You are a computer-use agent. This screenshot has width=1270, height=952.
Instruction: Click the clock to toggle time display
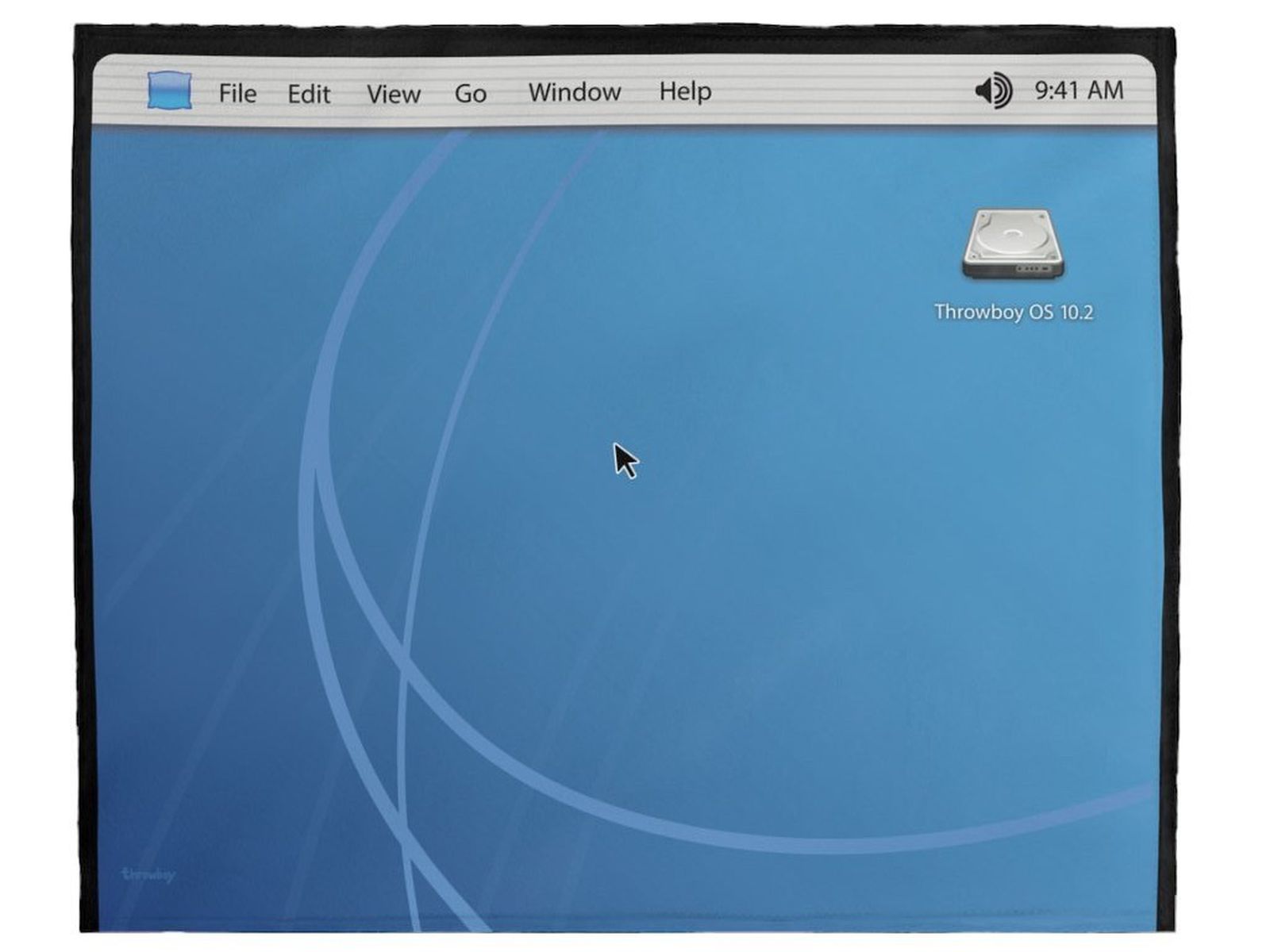(1078, 90)
